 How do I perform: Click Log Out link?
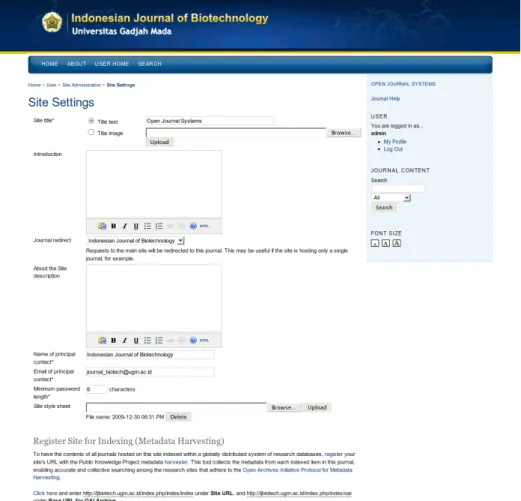[393, 149]
